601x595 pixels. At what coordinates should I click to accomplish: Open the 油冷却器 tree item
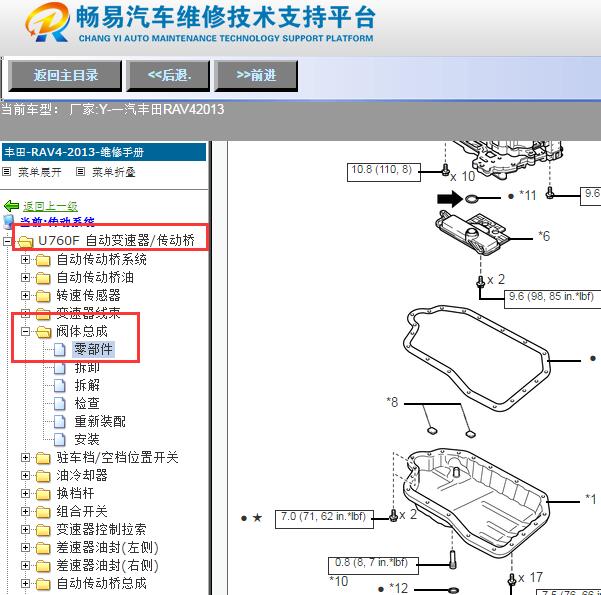pyautogui.click(x=82, y=475)
